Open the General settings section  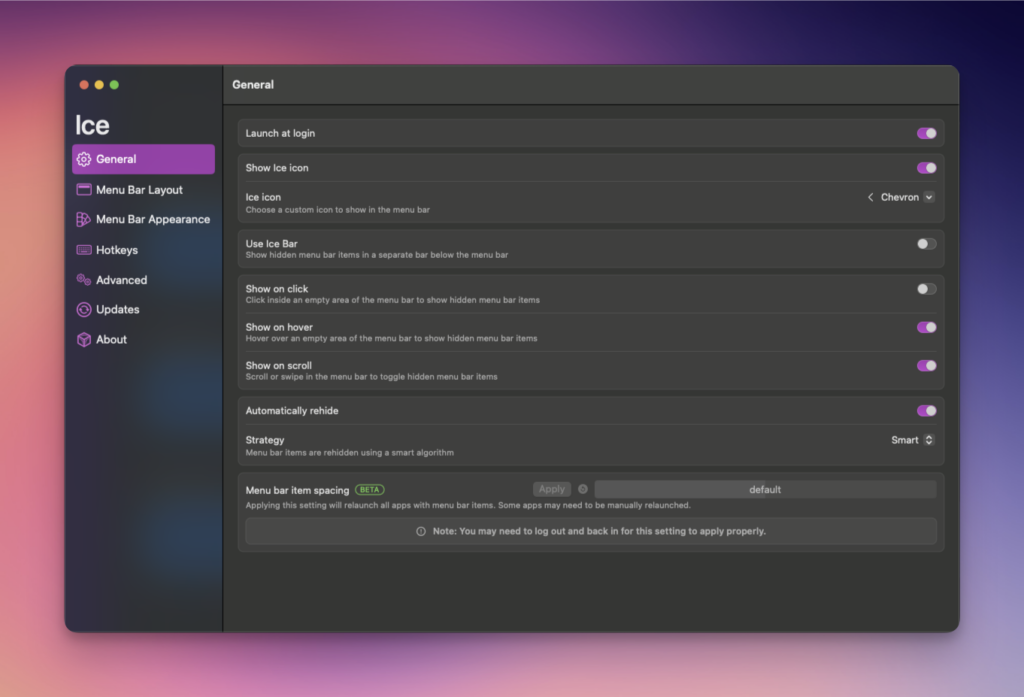coord(143,159)
